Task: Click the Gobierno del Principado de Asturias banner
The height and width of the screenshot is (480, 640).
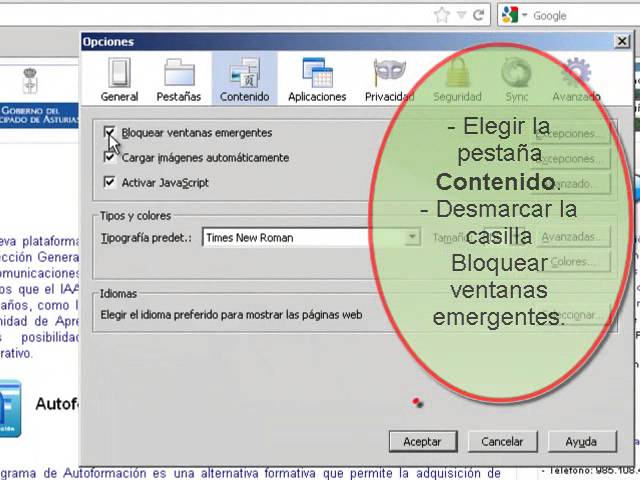Action: 39,115
